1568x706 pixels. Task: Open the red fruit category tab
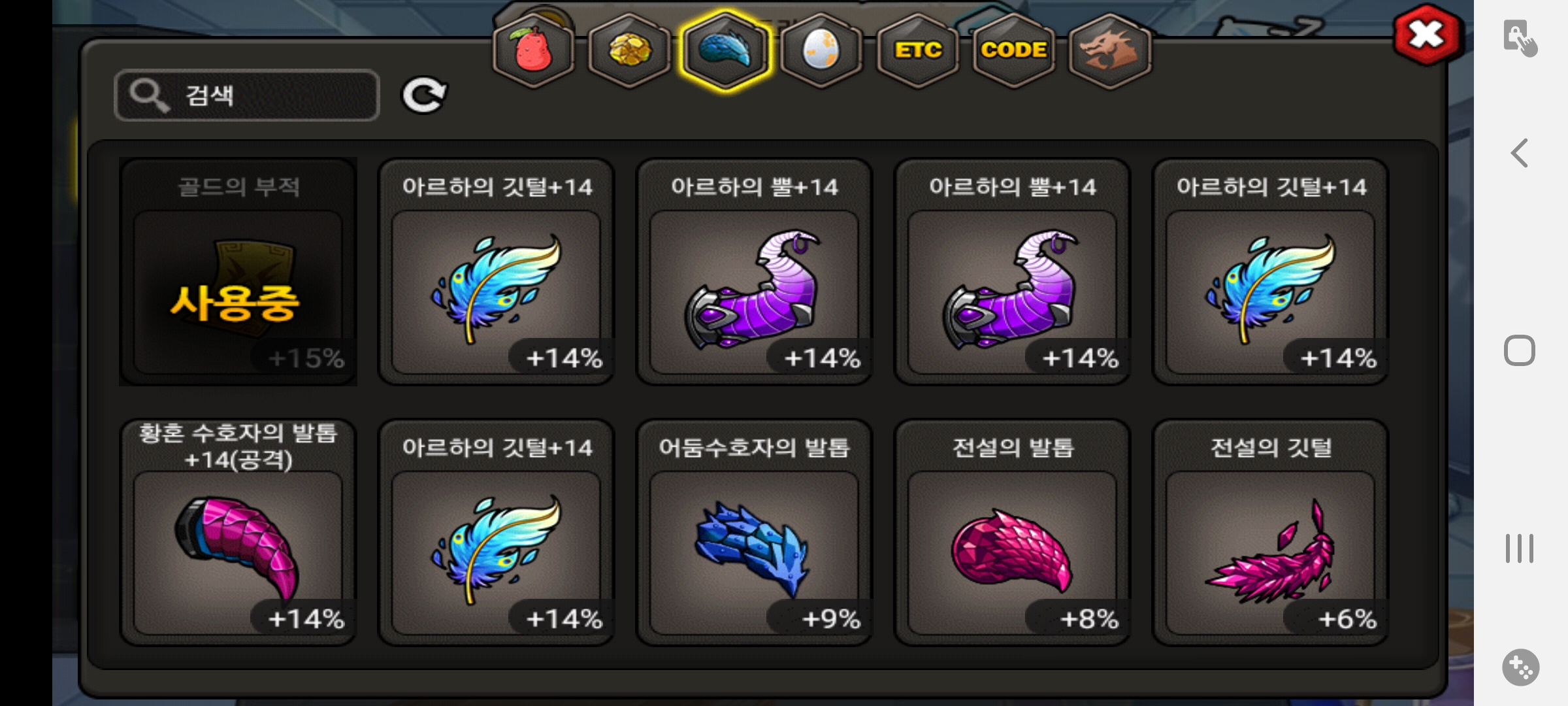tap(533, 50)
